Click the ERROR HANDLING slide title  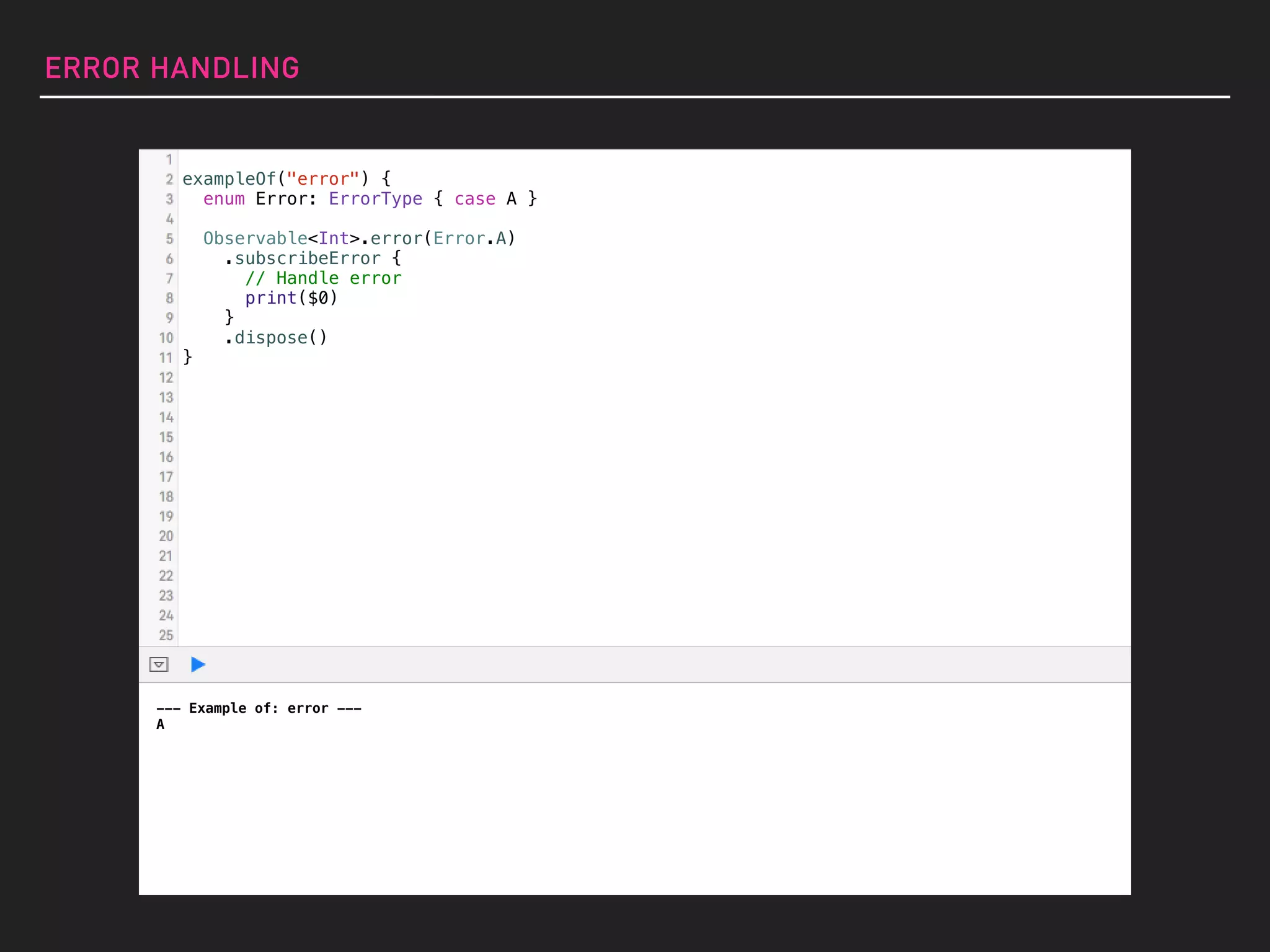172,68
